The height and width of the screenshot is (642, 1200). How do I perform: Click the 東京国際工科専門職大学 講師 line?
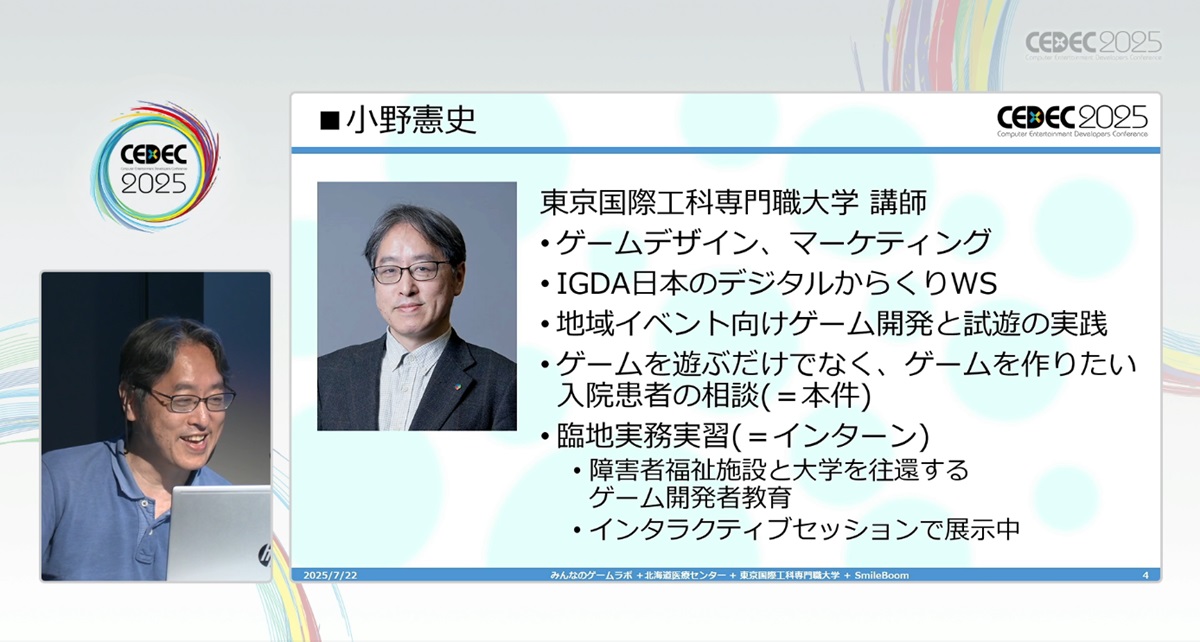click(733, 203)
